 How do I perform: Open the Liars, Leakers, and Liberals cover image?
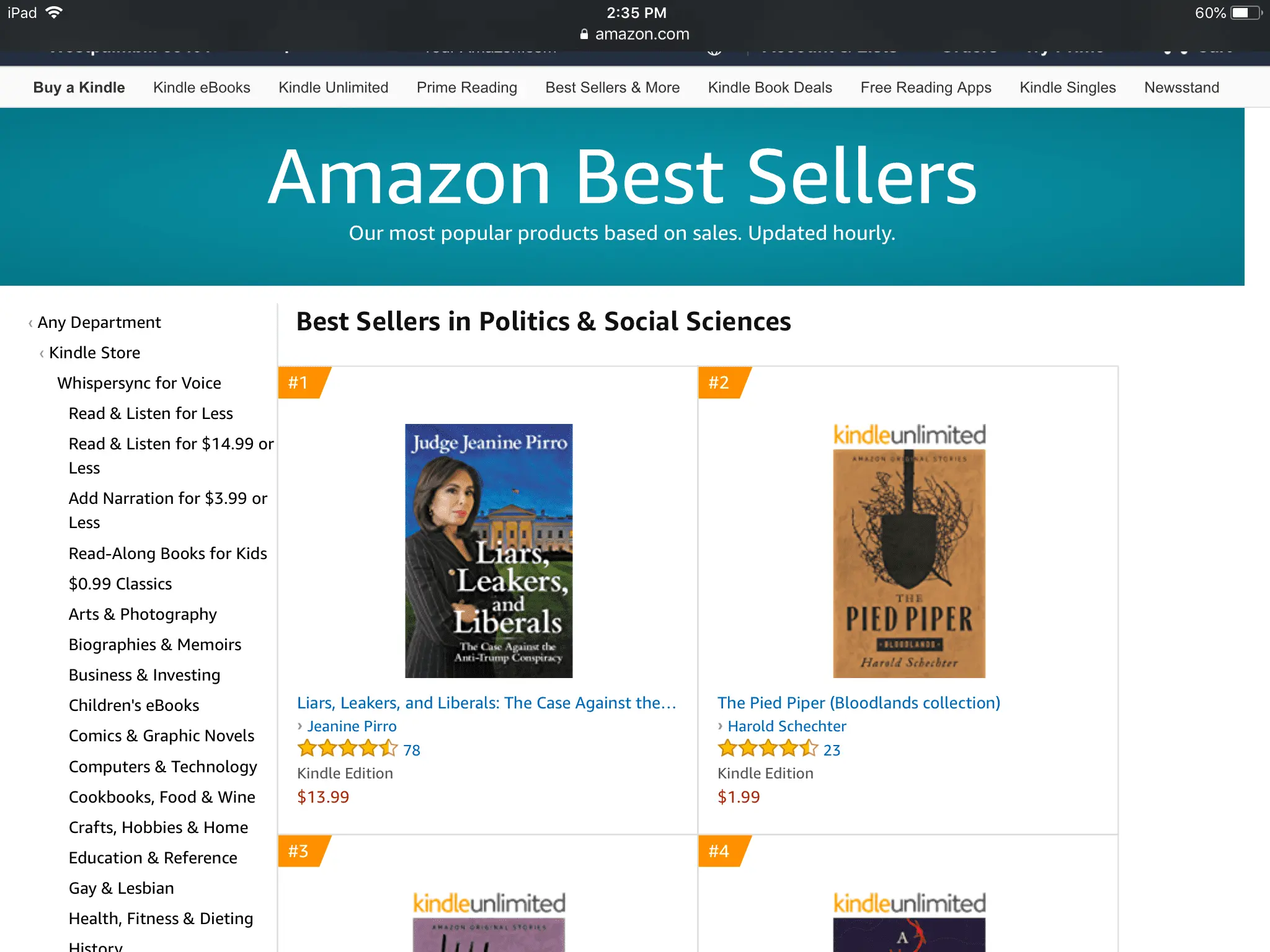coord(489,550)
